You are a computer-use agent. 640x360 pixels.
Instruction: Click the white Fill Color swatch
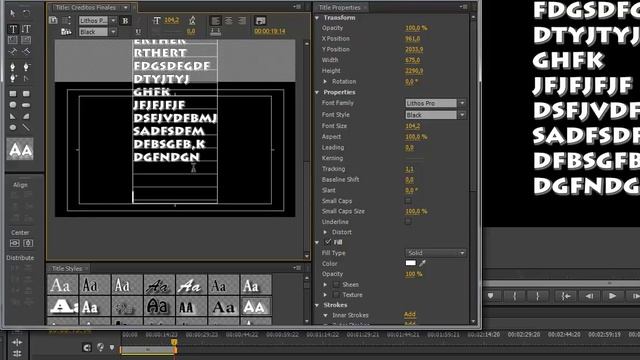click(x=411, y=263)
